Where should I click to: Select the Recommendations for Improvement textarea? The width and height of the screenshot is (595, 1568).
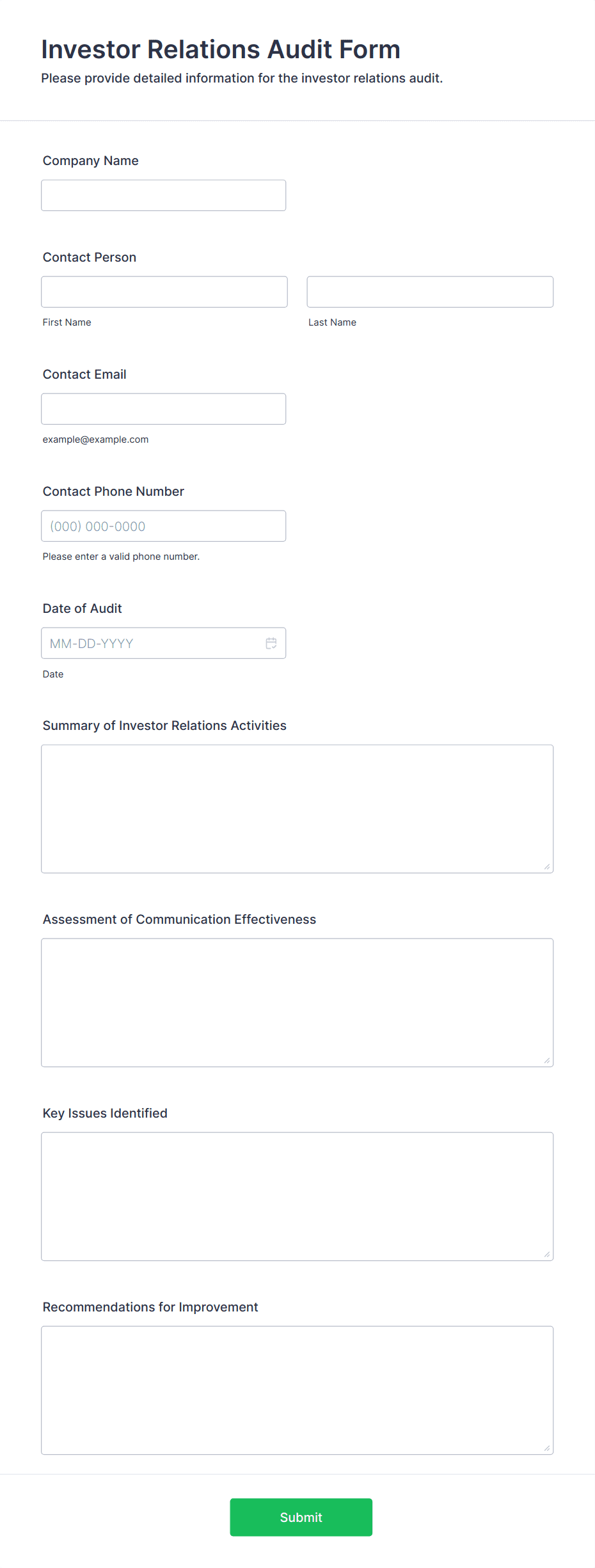click(297, 1390)
